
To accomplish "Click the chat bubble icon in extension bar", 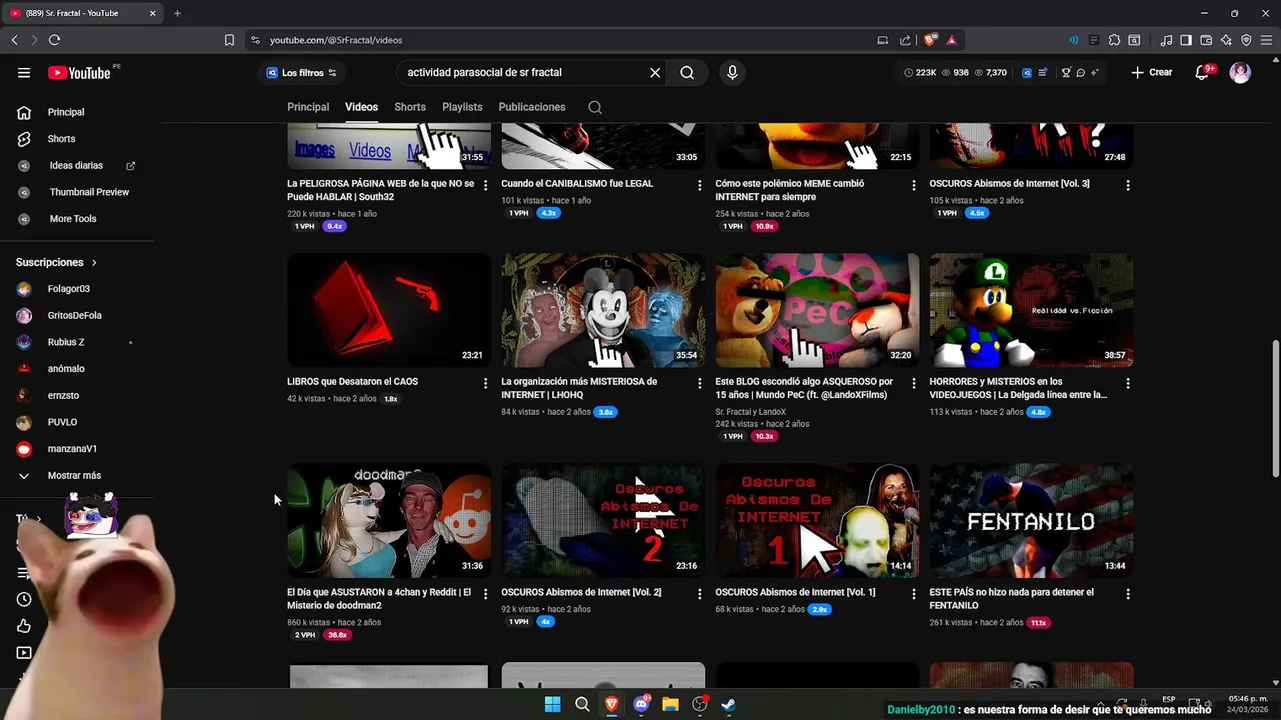I will click(1080, 72).
